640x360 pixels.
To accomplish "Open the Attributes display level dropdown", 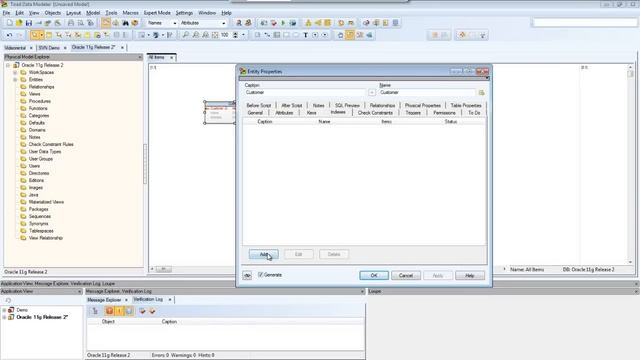I will pyautogui.click(x=223, y=23).
